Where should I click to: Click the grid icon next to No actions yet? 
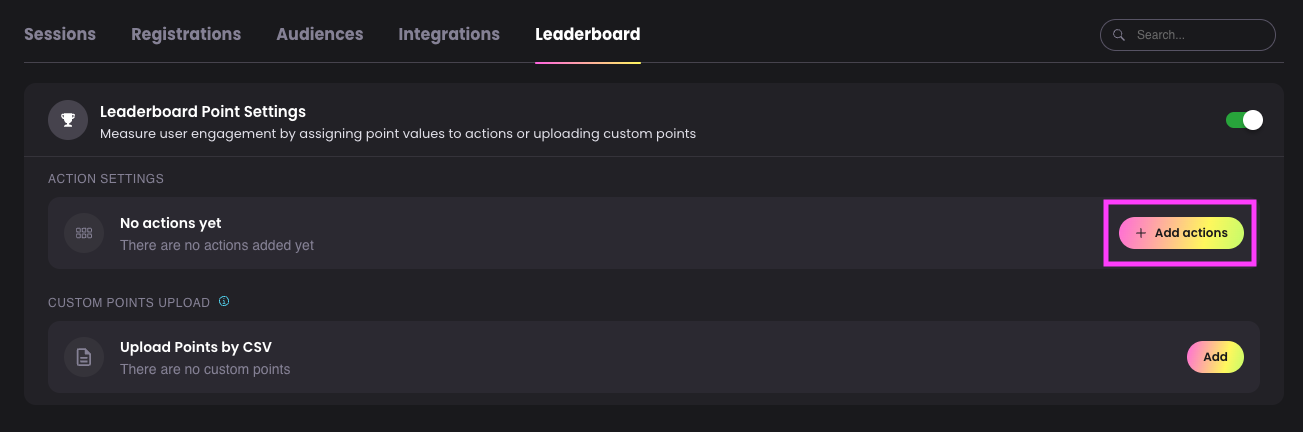[84, 233]
